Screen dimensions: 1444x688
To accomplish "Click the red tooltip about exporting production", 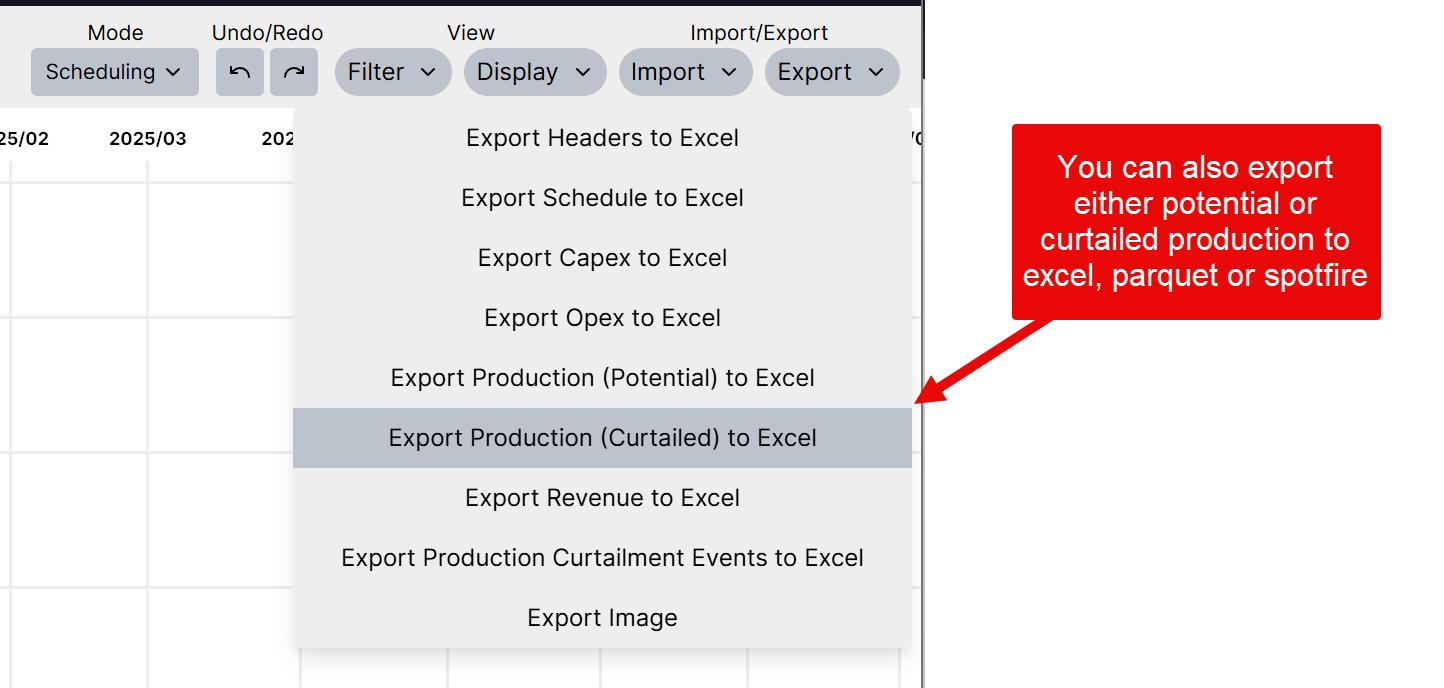I will [1195, 221].
